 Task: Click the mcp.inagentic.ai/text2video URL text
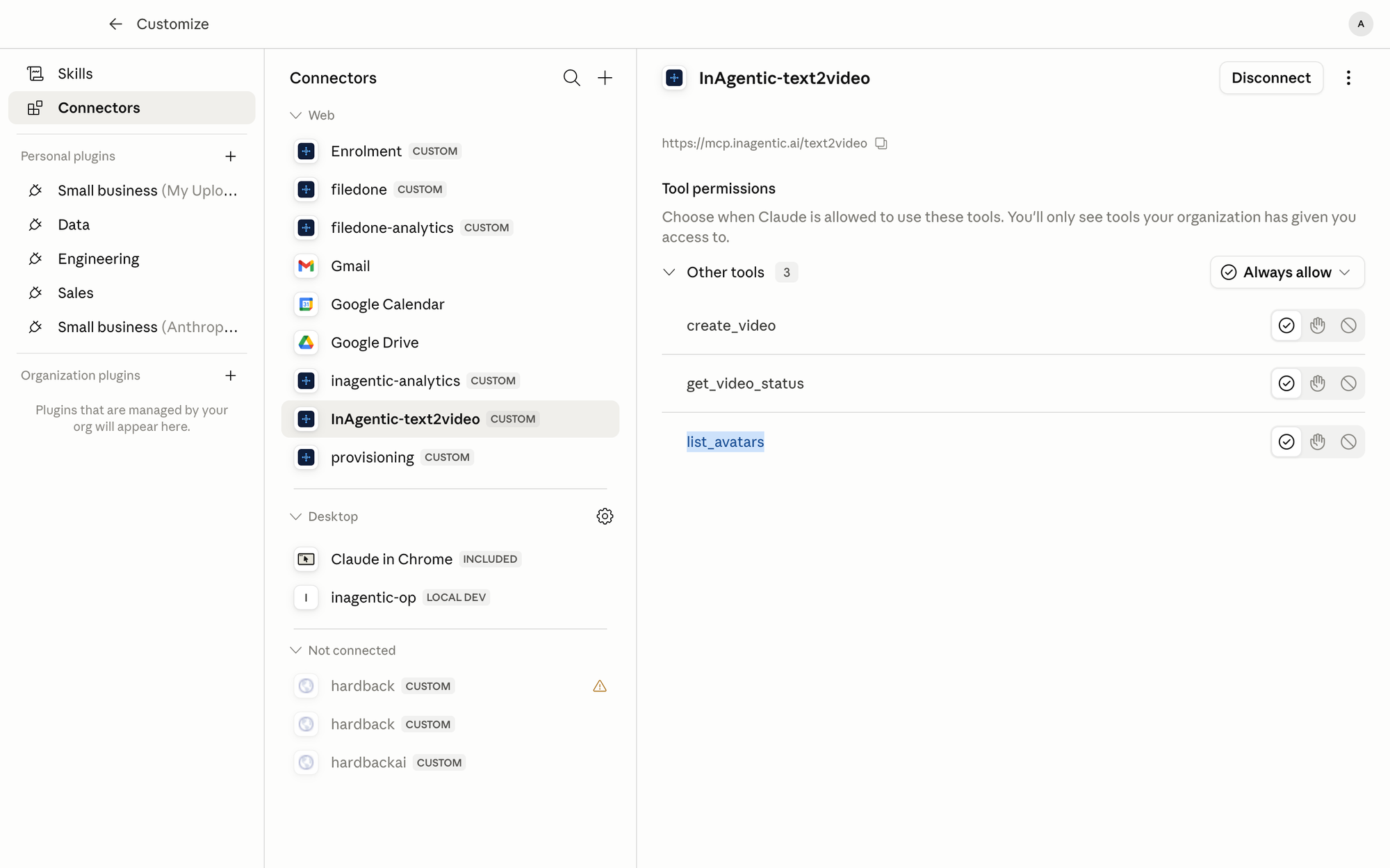point(764,143)
